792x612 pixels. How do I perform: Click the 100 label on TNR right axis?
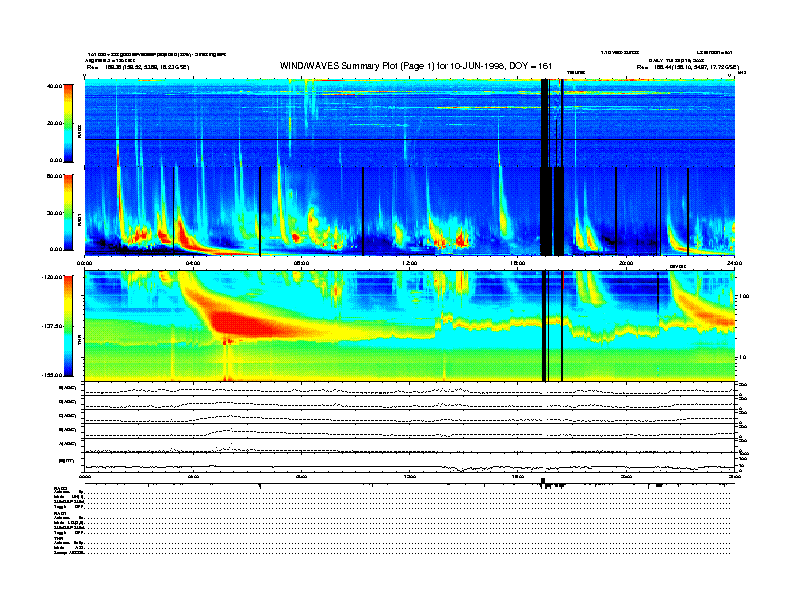(745, 296)
